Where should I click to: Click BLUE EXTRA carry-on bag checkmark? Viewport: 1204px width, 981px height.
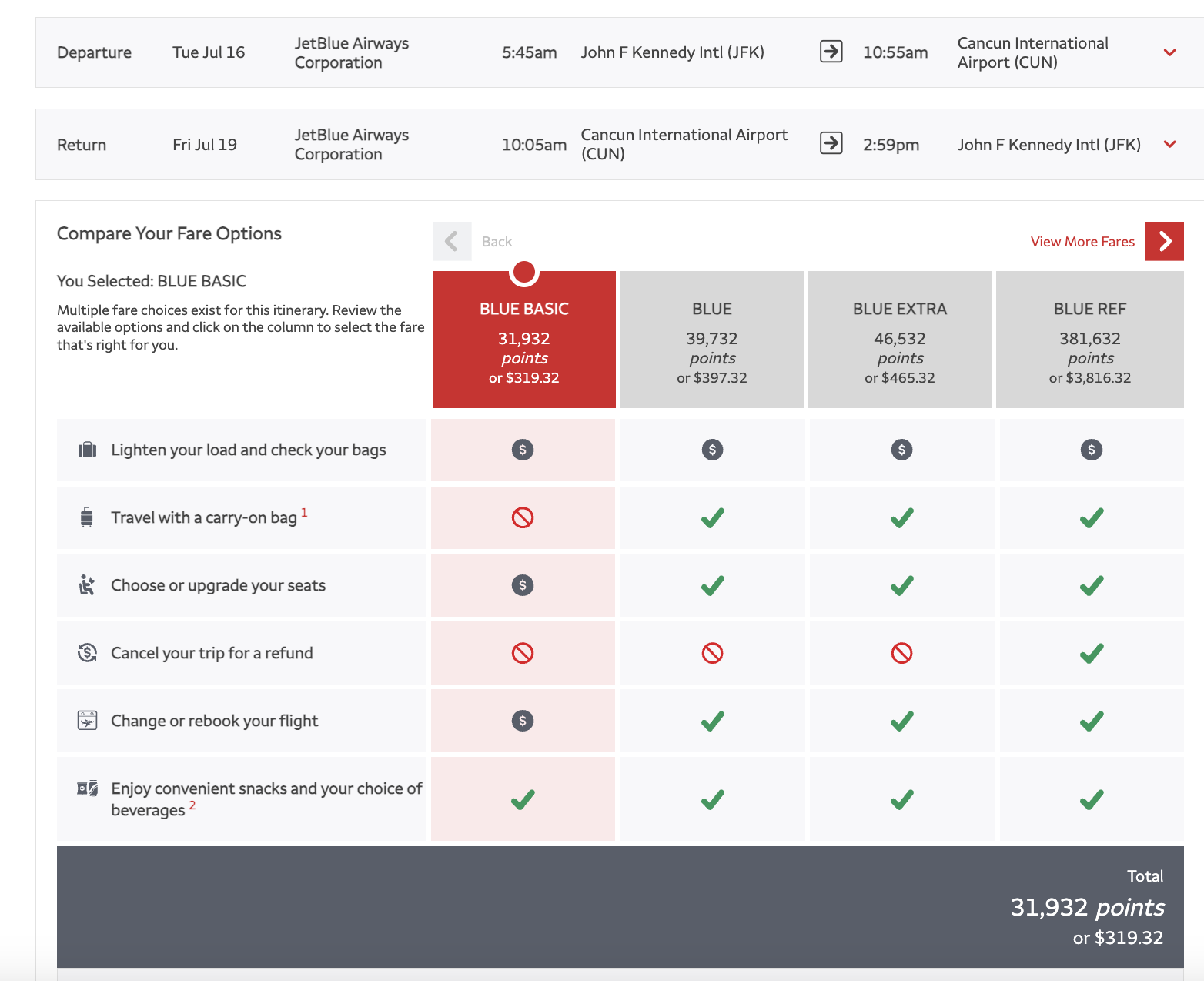(x=901, y=517)
